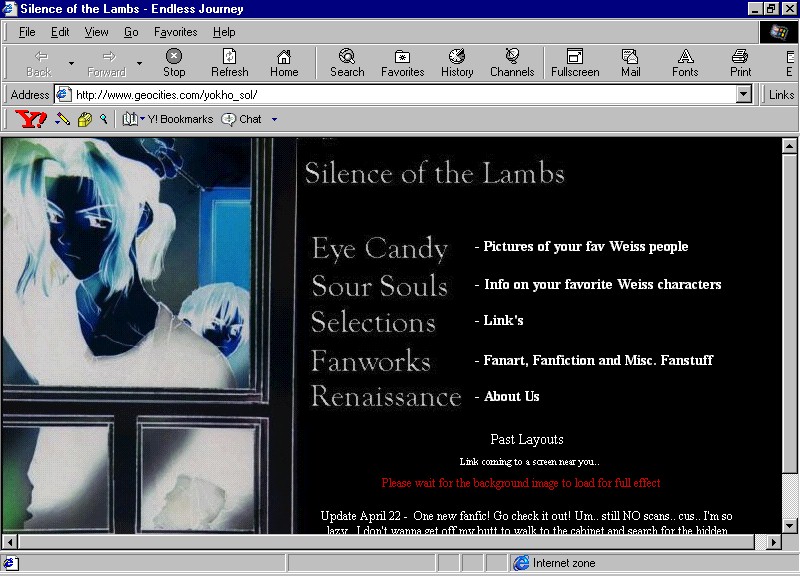Expand the Back button history dropdown
800x576 pixels.
[71, 63]
